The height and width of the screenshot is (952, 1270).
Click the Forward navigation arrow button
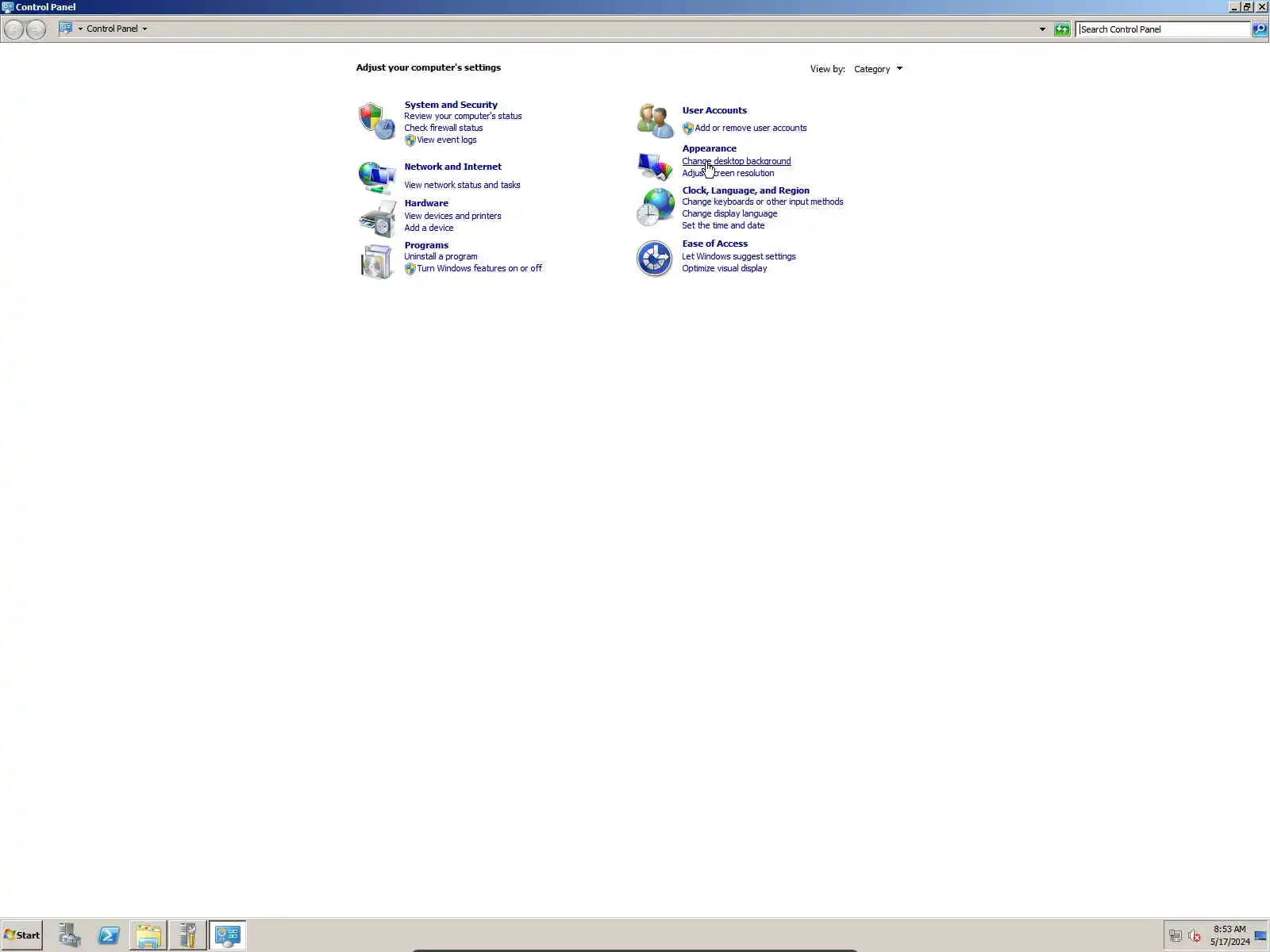[36, 29]
